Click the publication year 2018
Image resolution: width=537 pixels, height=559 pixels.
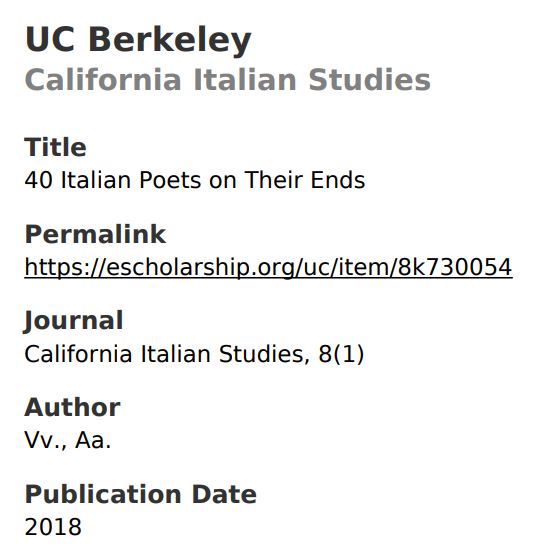coord(53,527)
